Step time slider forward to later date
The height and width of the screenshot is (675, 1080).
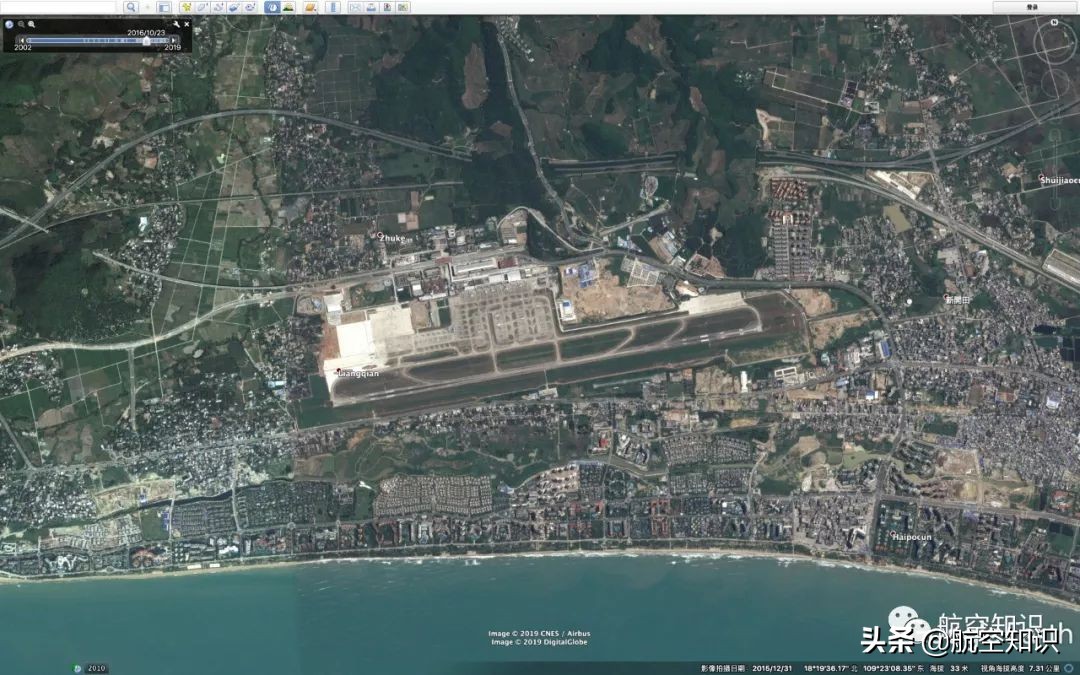pyautogui.click(x=174, y=41)
